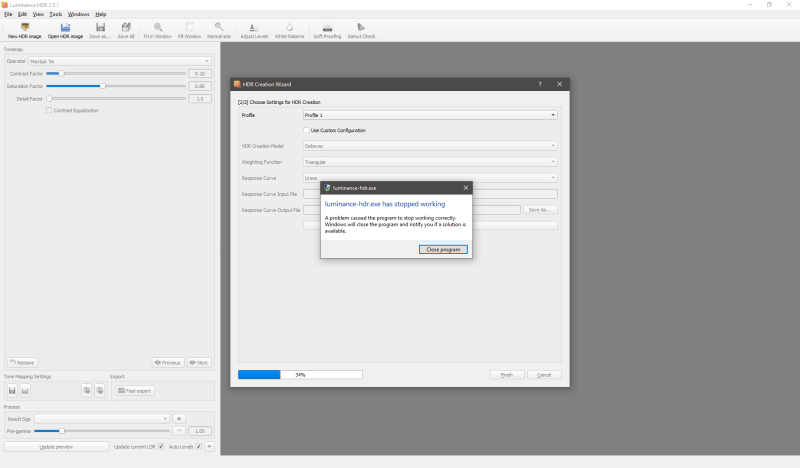
Task: Click the Pre-gamma value field
Action: click(200, 431)
